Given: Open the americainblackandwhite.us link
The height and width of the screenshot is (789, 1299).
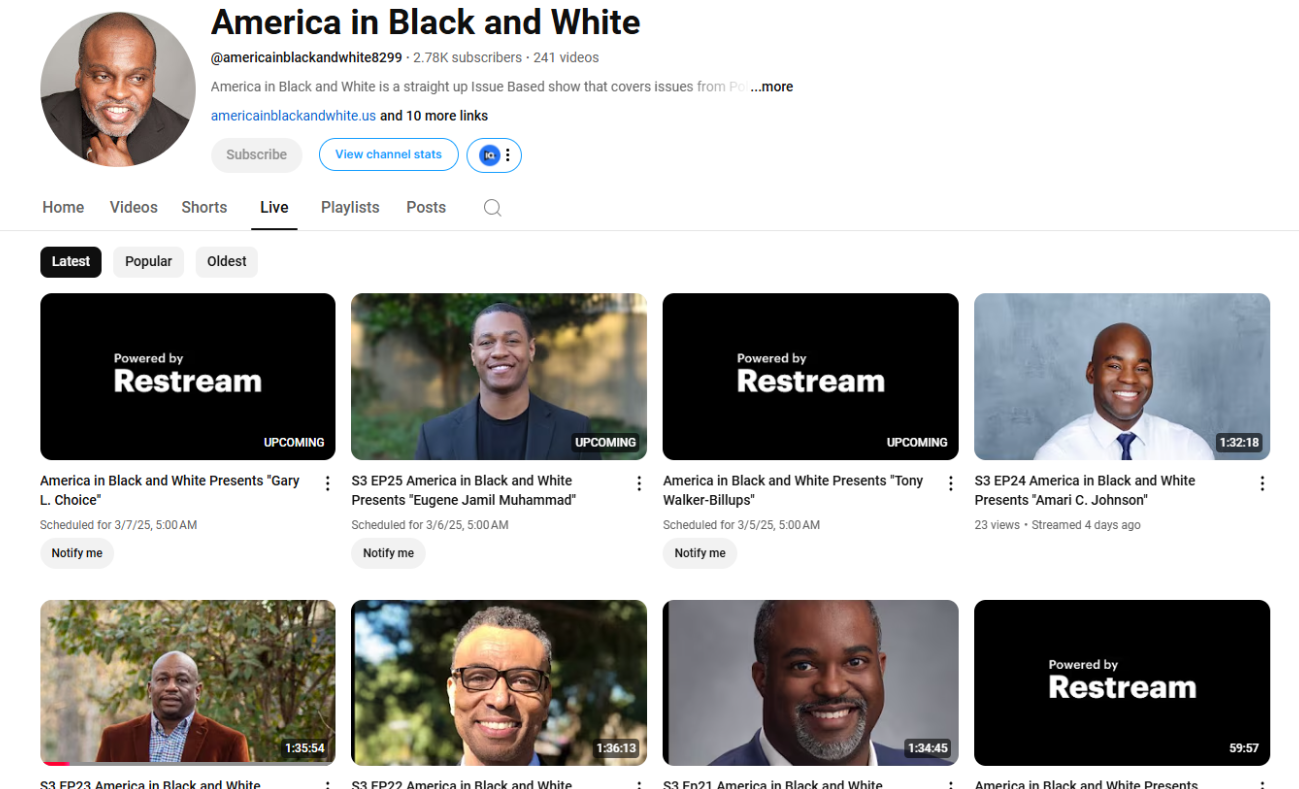Looking at the screenshot, I should 293,116.
